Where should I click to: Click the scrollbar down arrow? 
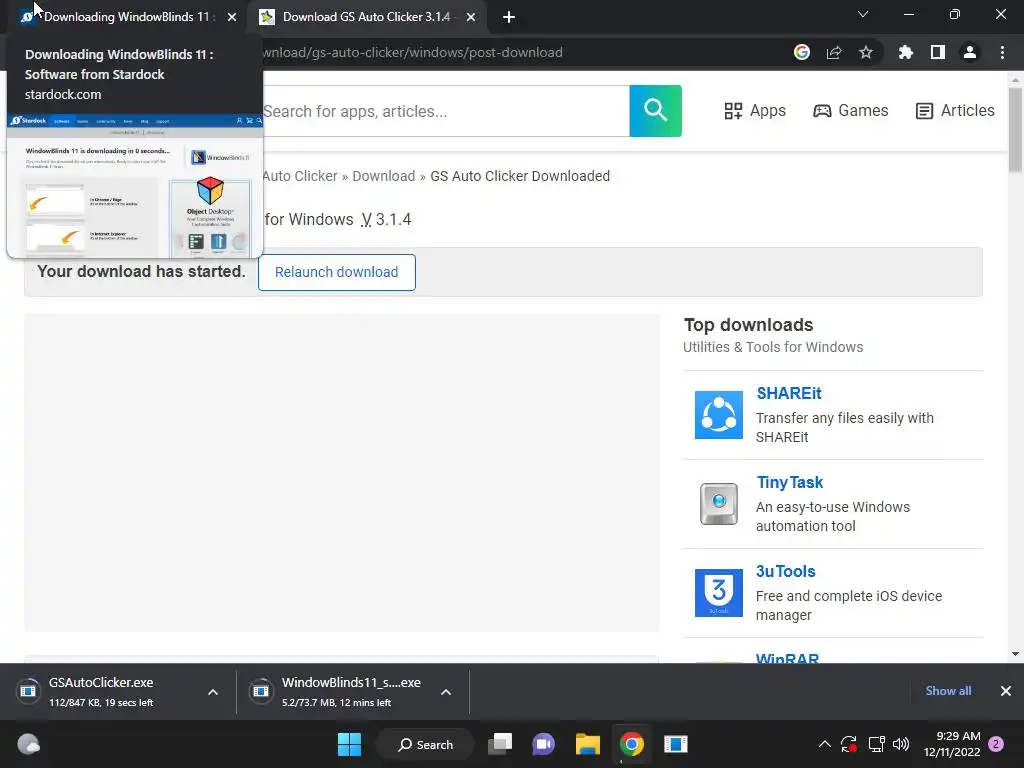(x=1015, y=654)
